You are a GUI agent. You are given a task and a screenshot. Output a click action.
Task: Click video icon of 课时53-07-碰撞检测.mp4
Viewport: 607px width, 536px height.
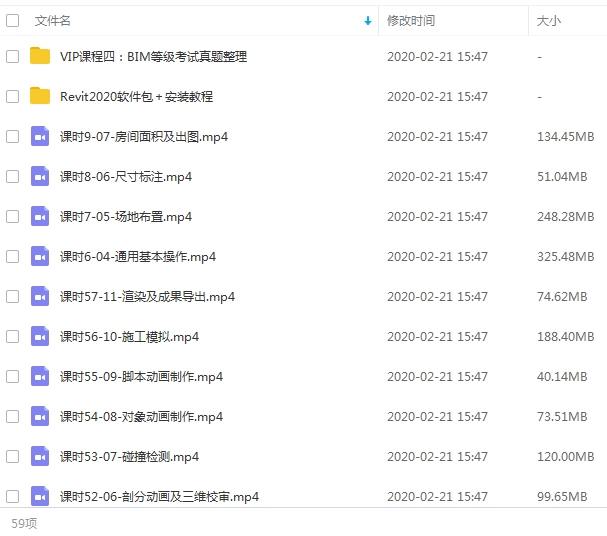[x=40, y=456]
